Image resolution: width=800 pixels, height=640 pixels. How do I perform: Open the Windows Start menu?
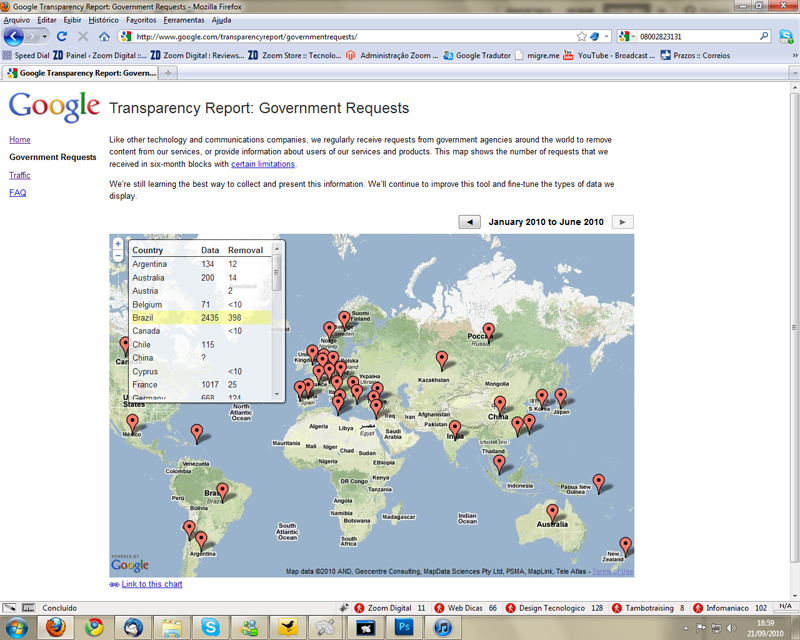coord(16,627)
